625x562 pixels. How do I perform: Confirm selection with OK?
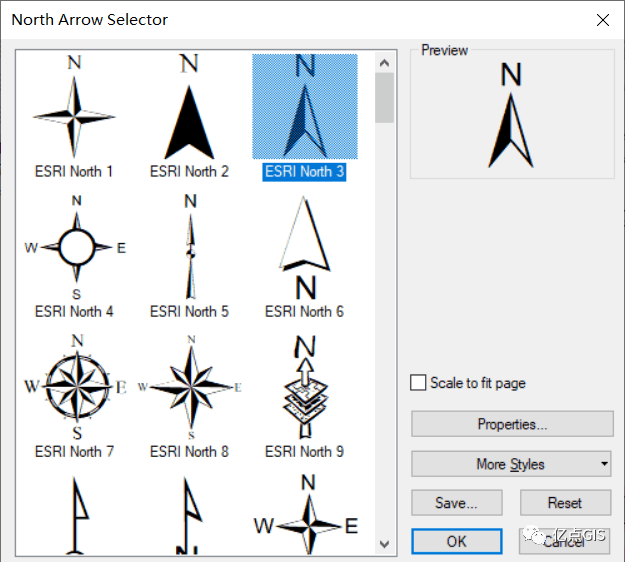(x=456, y=541)
